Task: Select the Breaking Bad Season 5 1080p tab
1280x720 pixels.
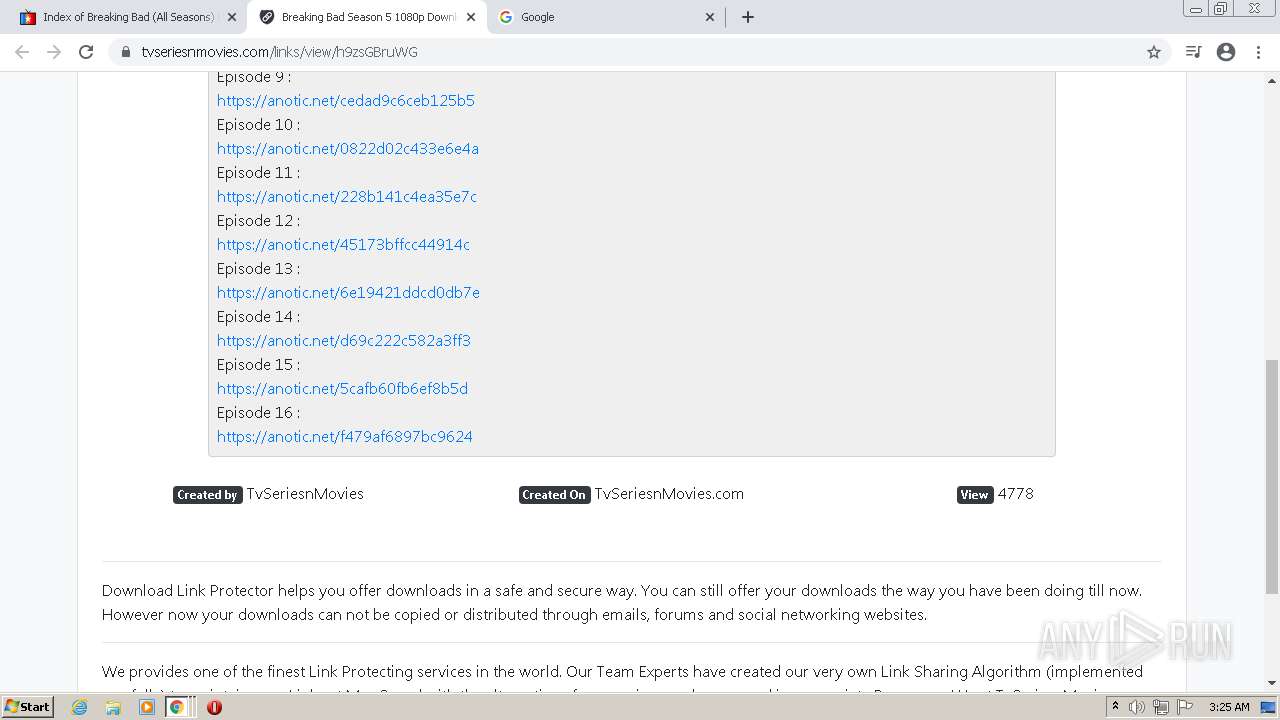Action: point(367,17)
